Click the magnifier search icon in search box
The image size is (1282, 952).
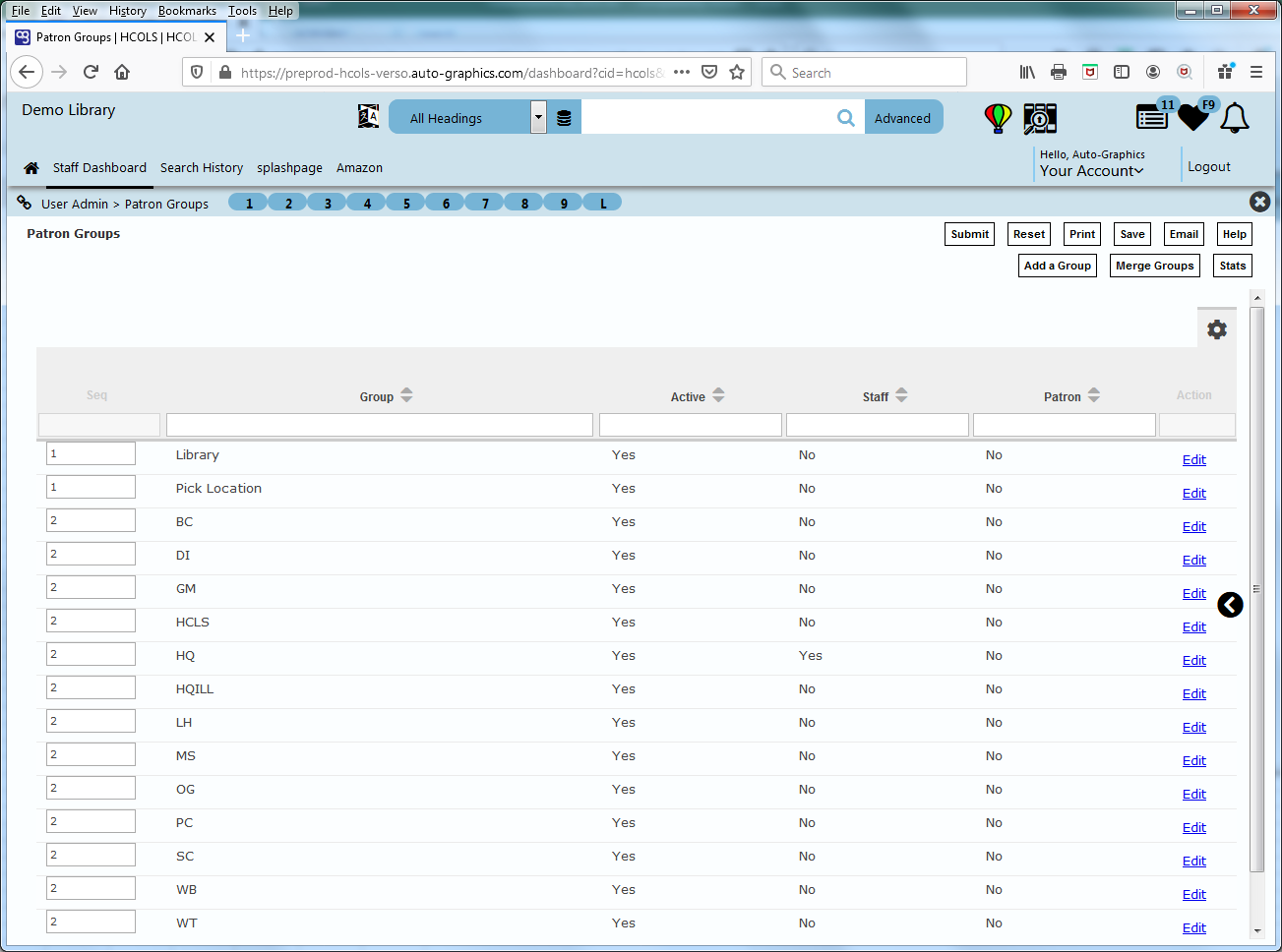(846, 118)
